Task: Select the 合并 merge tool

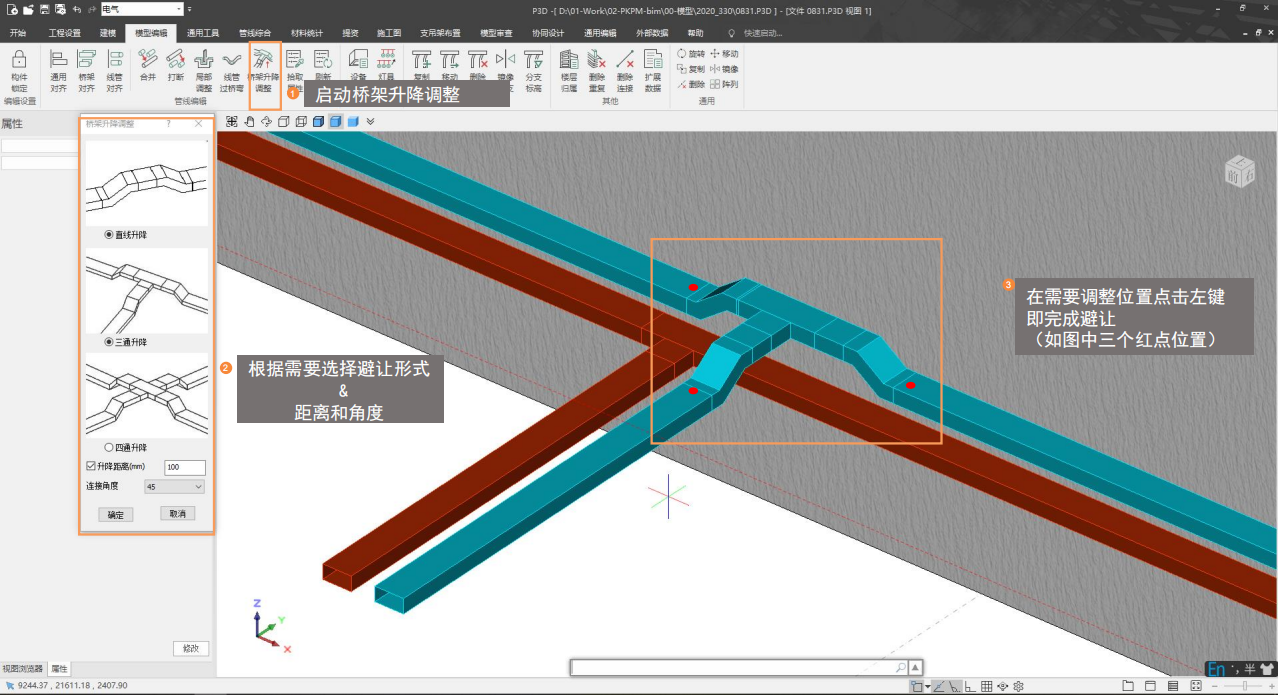Action: [x=148, y=66]
